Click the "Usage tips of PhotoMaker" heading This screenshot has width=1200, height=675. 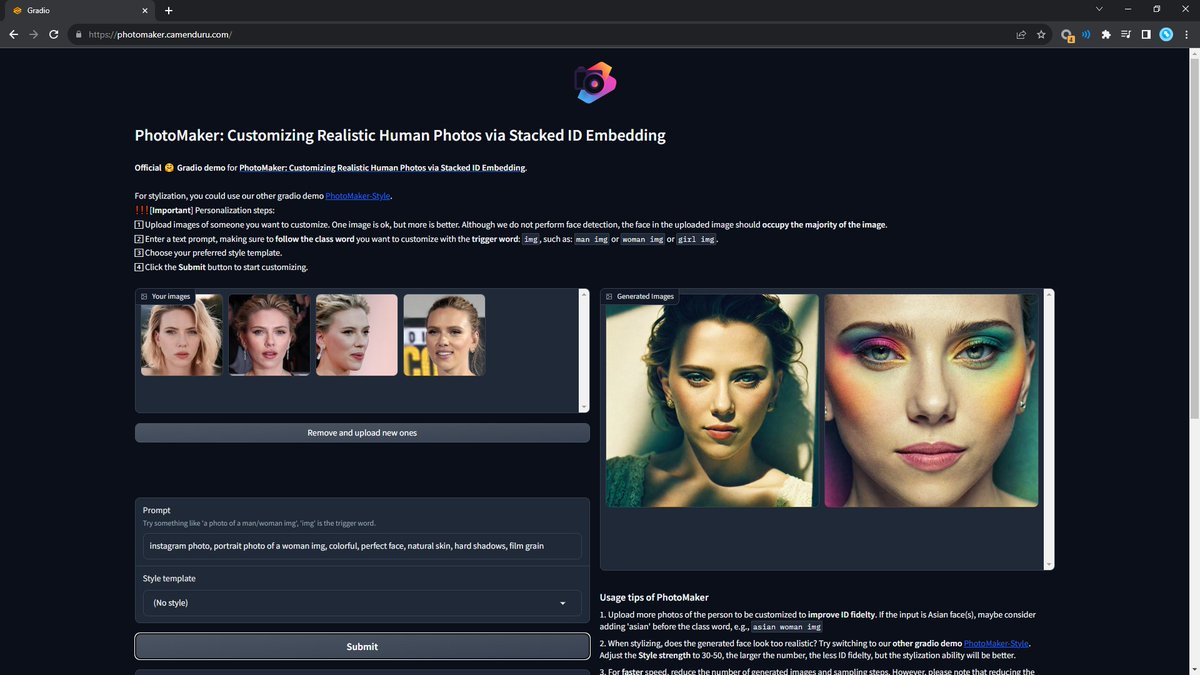click(654, 597)
